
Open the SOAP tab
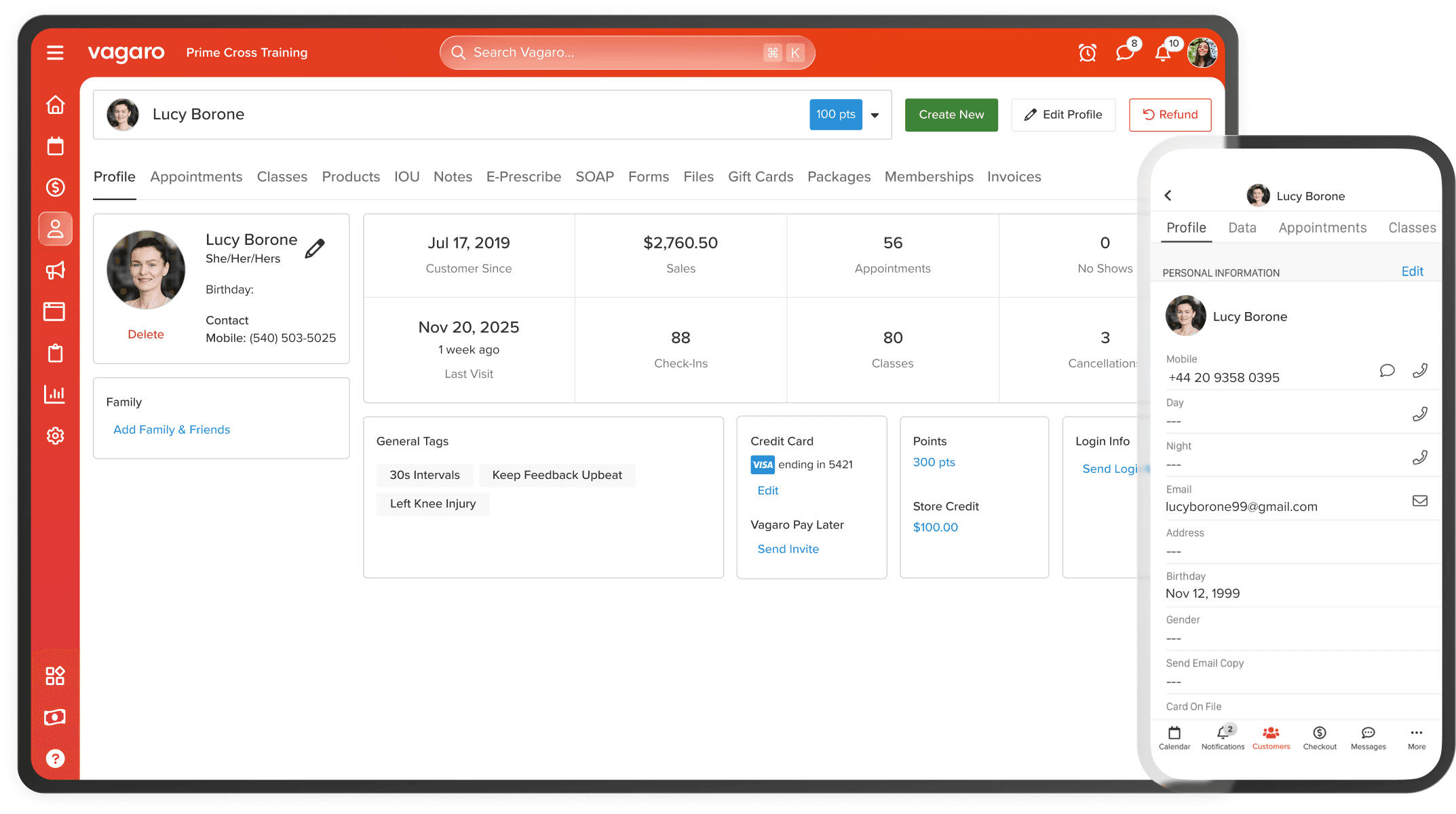594,177
